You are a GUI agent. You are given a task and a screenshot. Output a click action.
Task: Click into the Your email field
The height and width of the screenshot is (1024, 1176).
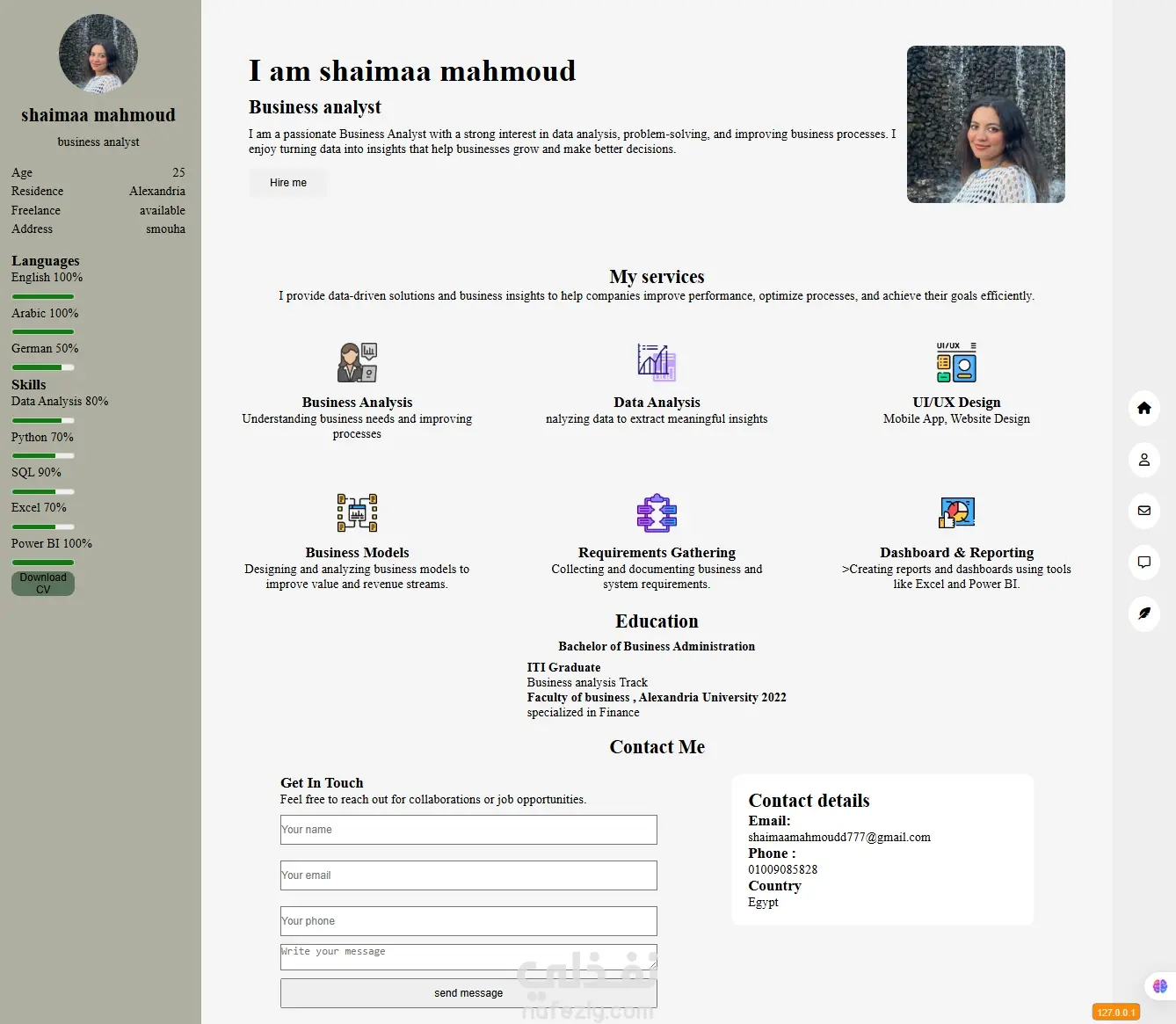click(x=468, y=875)
